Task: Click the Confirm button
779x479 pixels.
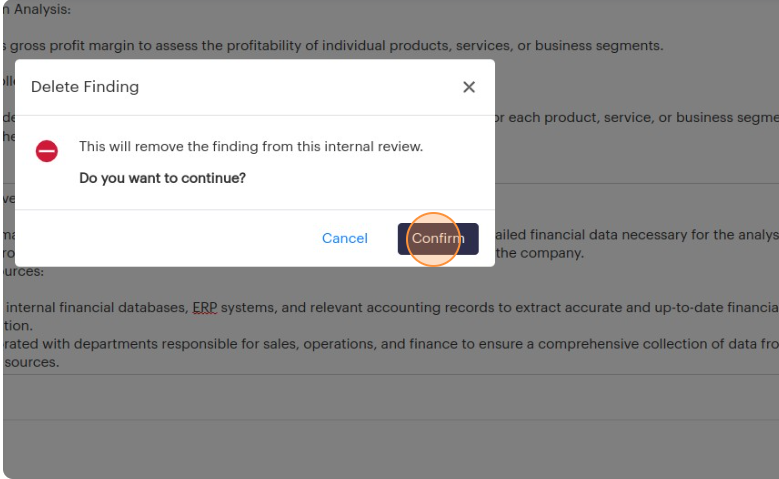Action: pos(438,239)
